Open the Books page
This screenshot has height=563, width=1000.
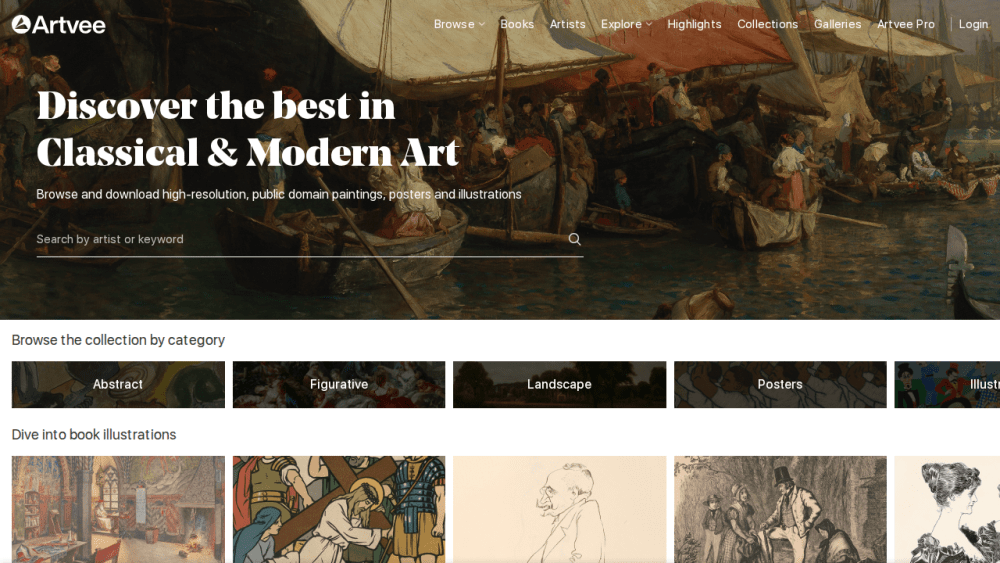[x=517, y=24]
